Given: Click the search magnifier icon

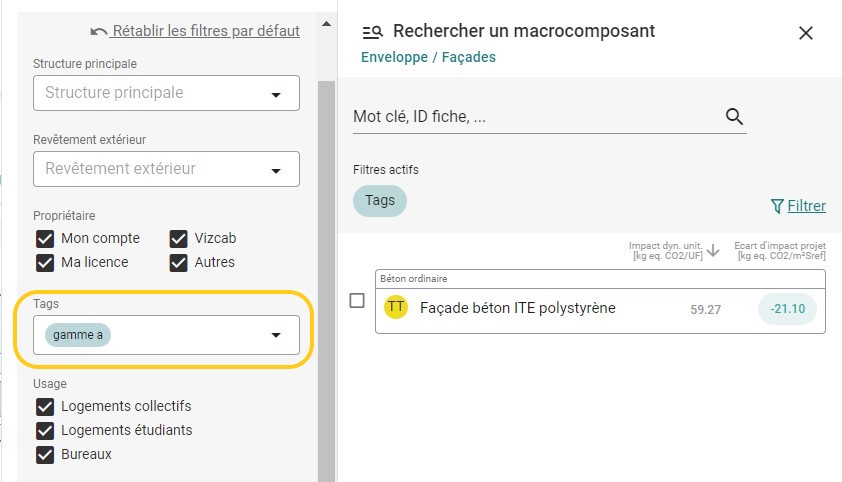Looking at the screenshot, I should (x=734, y=116).
